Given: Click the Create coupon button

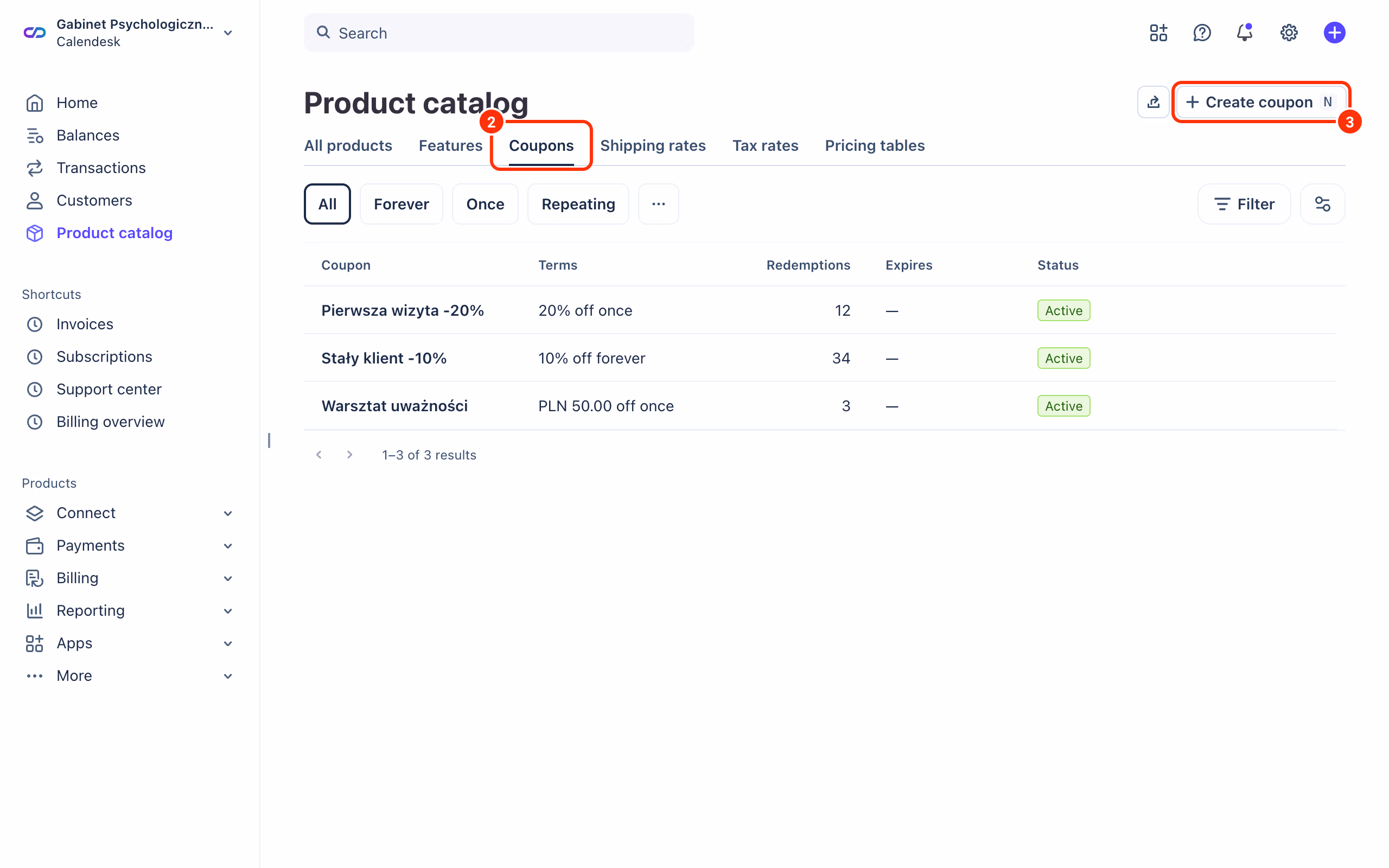Looking at the screenshot, I should 1260,102.
